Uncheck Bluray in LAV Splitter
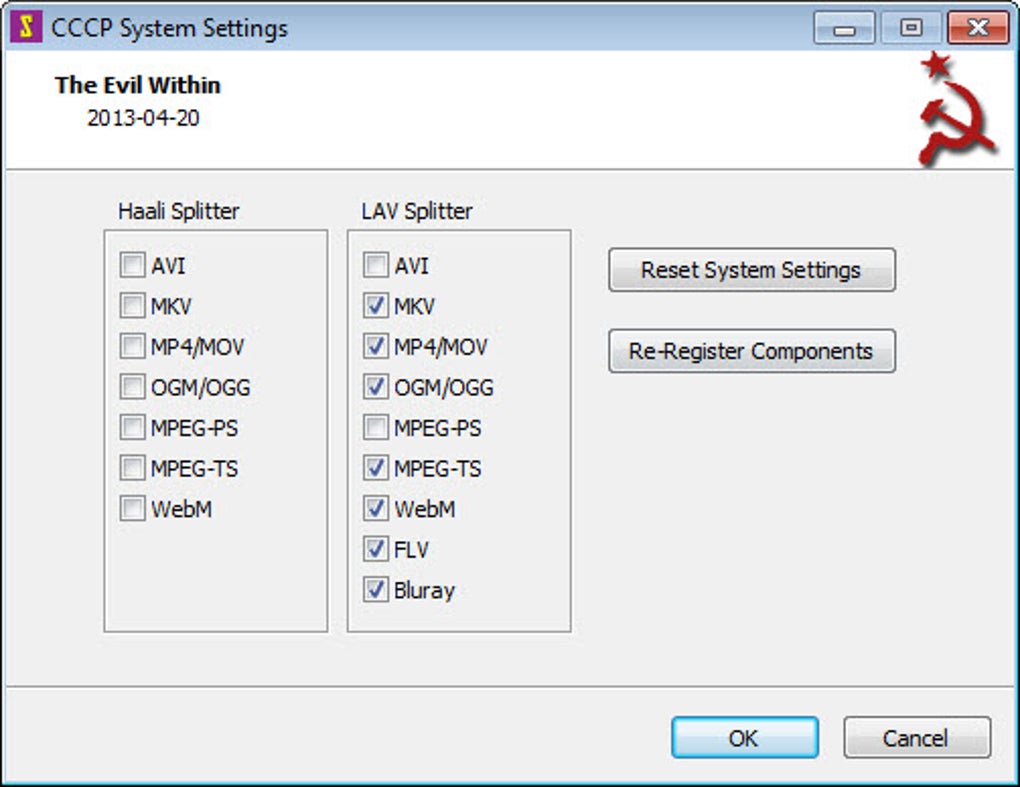Viewport: 1020px width, 787px height. (375, 590)
